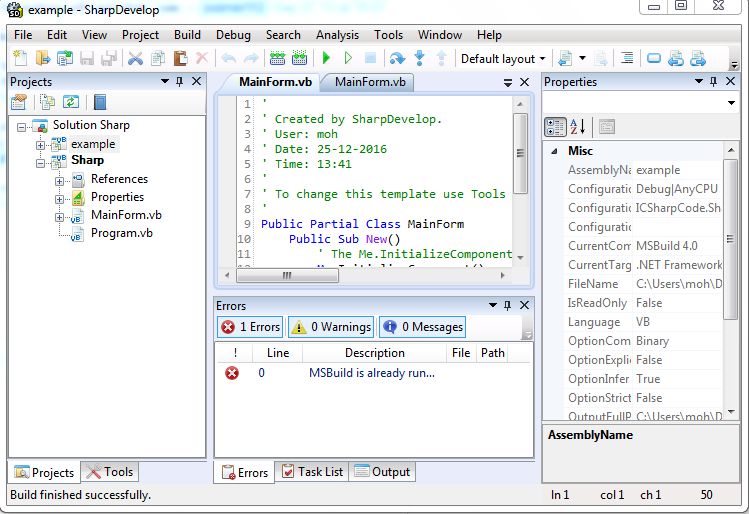
Task: Click the Cut scissors icon
Action: click(x=136, y=58)
